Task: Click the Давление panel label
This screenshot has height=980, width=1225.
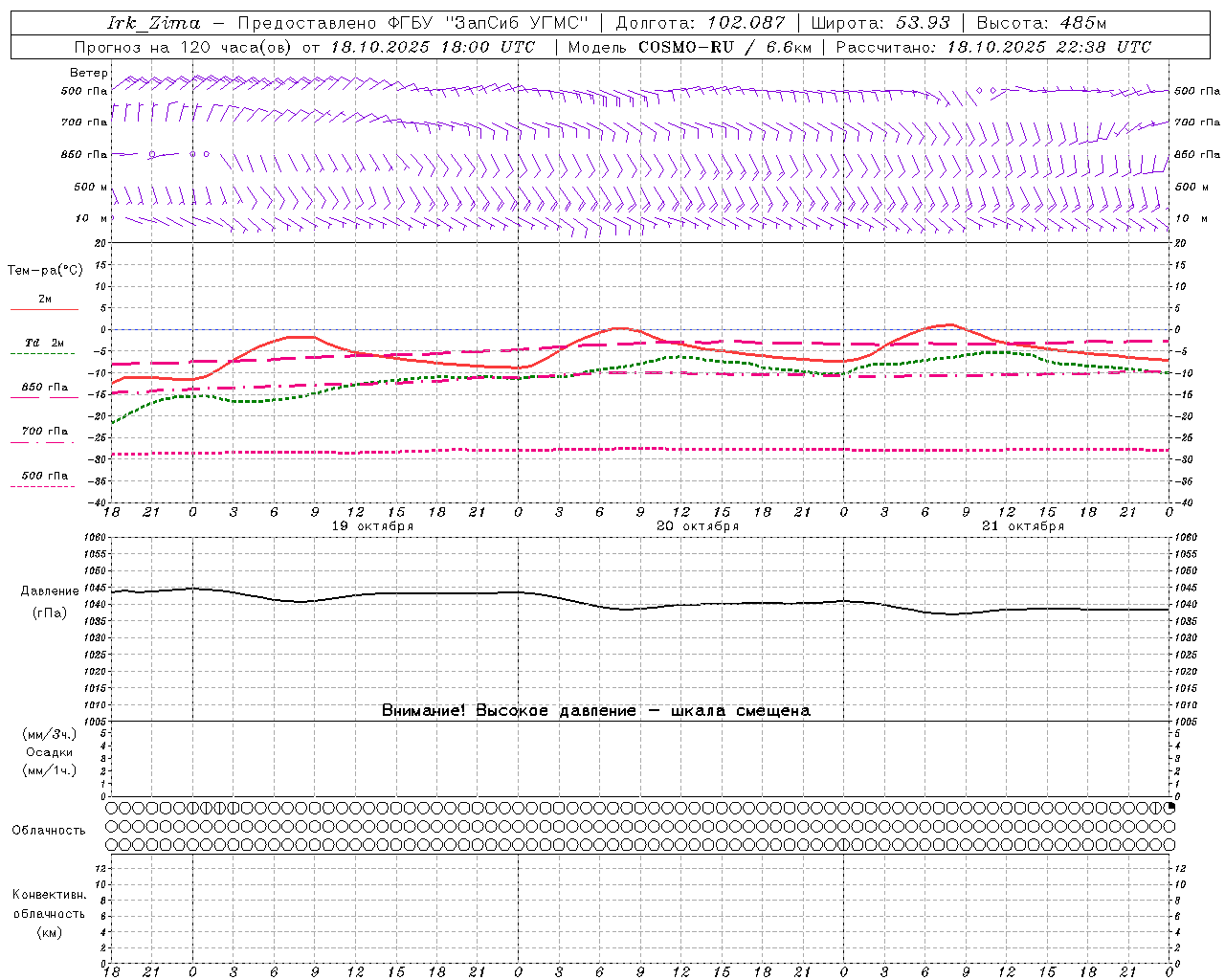Action: [50, 590]
